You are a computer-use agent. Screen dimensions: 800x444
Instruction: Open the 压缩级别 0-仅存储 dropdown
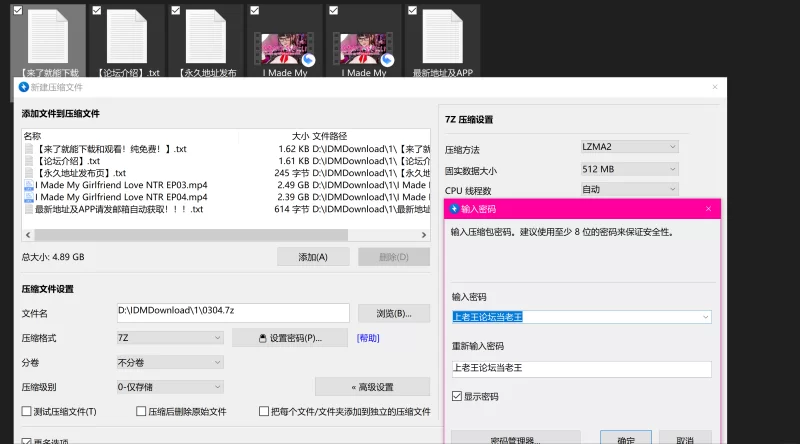pos(170,387)
